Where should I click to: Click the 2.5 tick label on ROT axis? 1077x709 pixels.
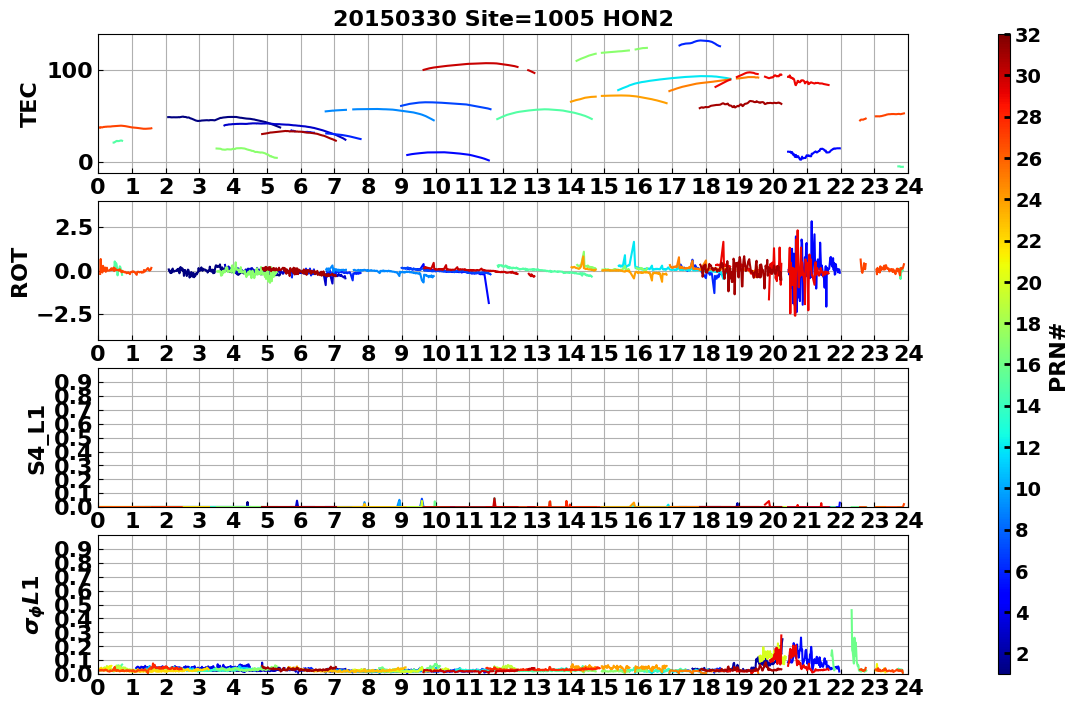point(73,227)
